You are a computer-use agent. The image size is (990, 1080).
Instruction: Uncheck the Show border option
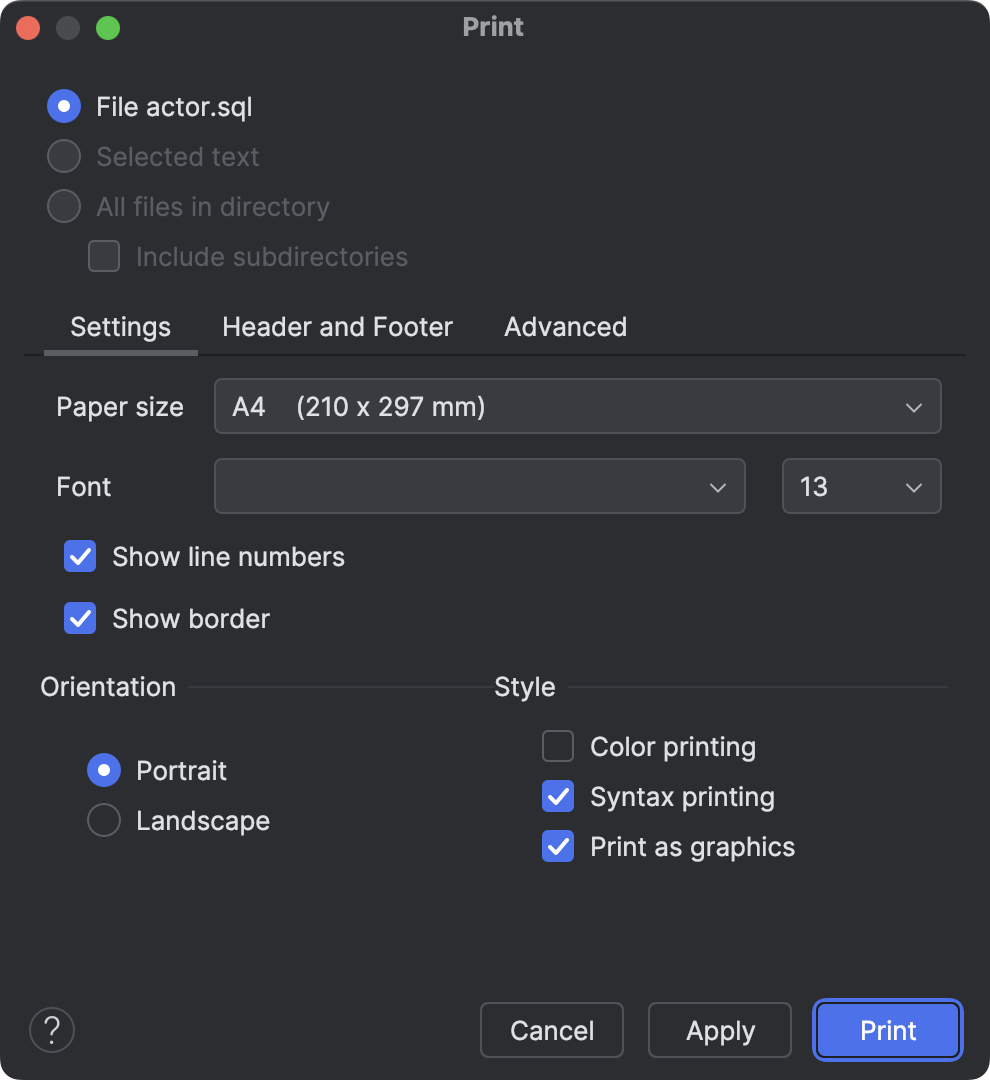pos(80,618)
